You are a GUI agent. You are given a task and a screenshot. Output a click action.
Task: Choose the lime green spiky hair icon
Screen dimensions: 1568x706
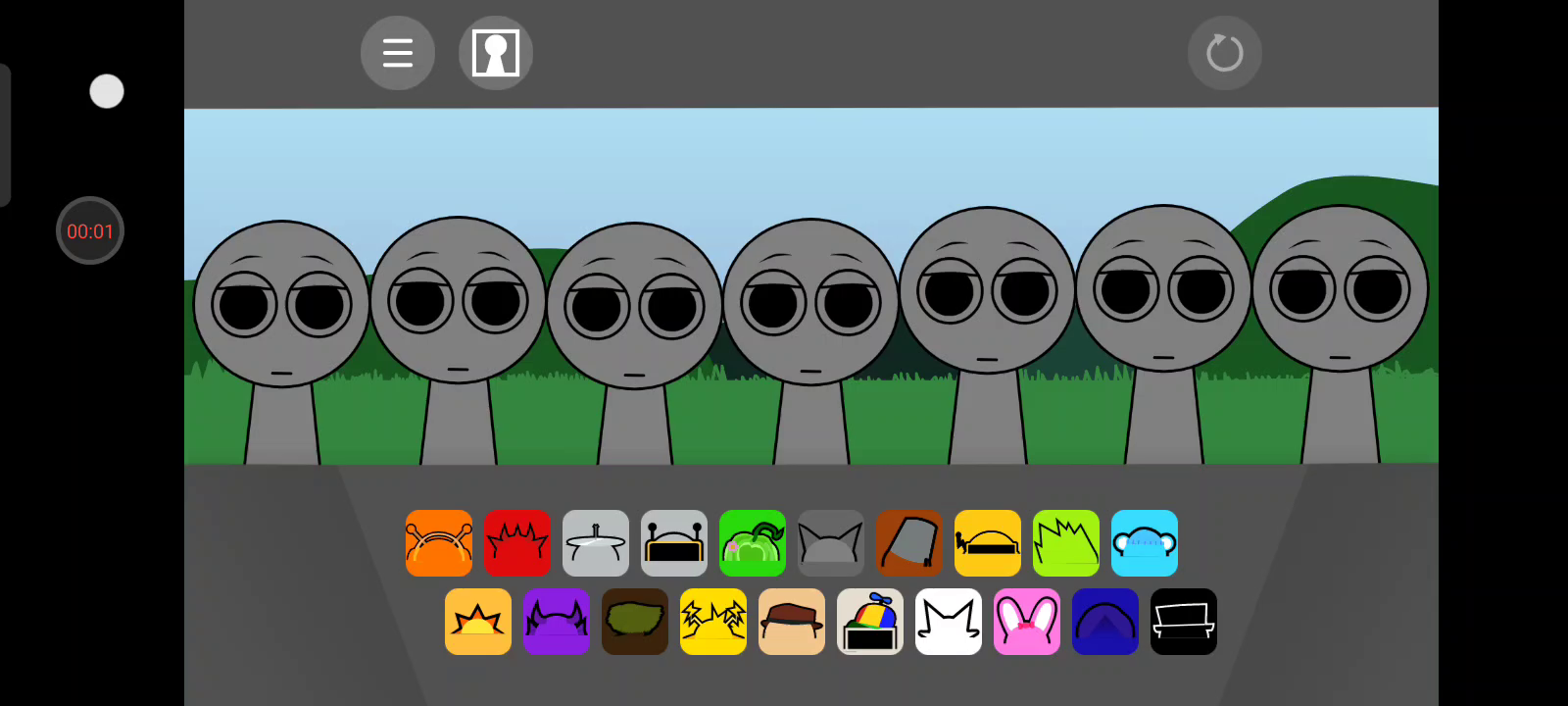(1065, 543)
